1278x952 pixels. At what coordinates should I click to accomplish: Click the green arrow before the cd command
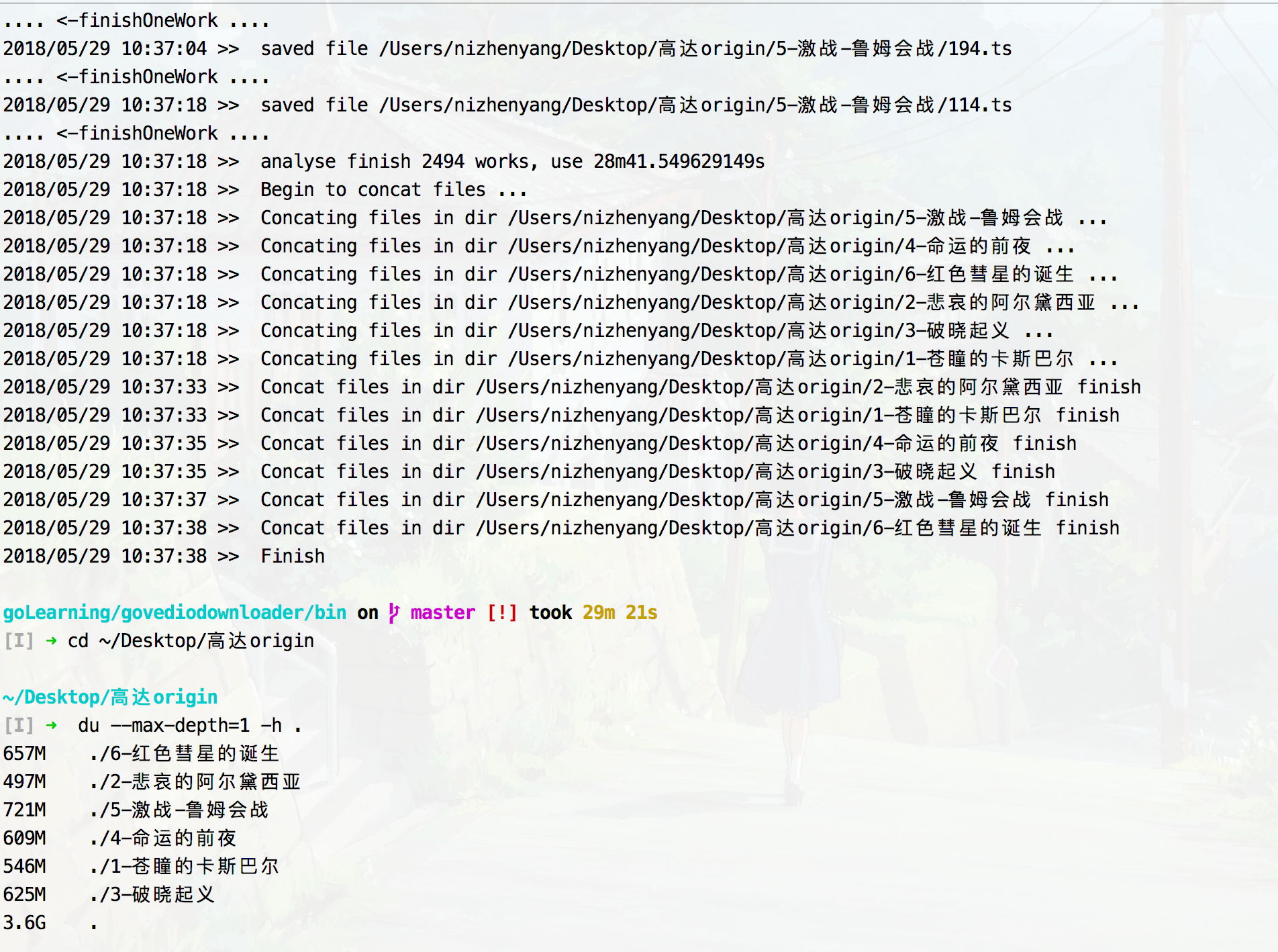51,641
